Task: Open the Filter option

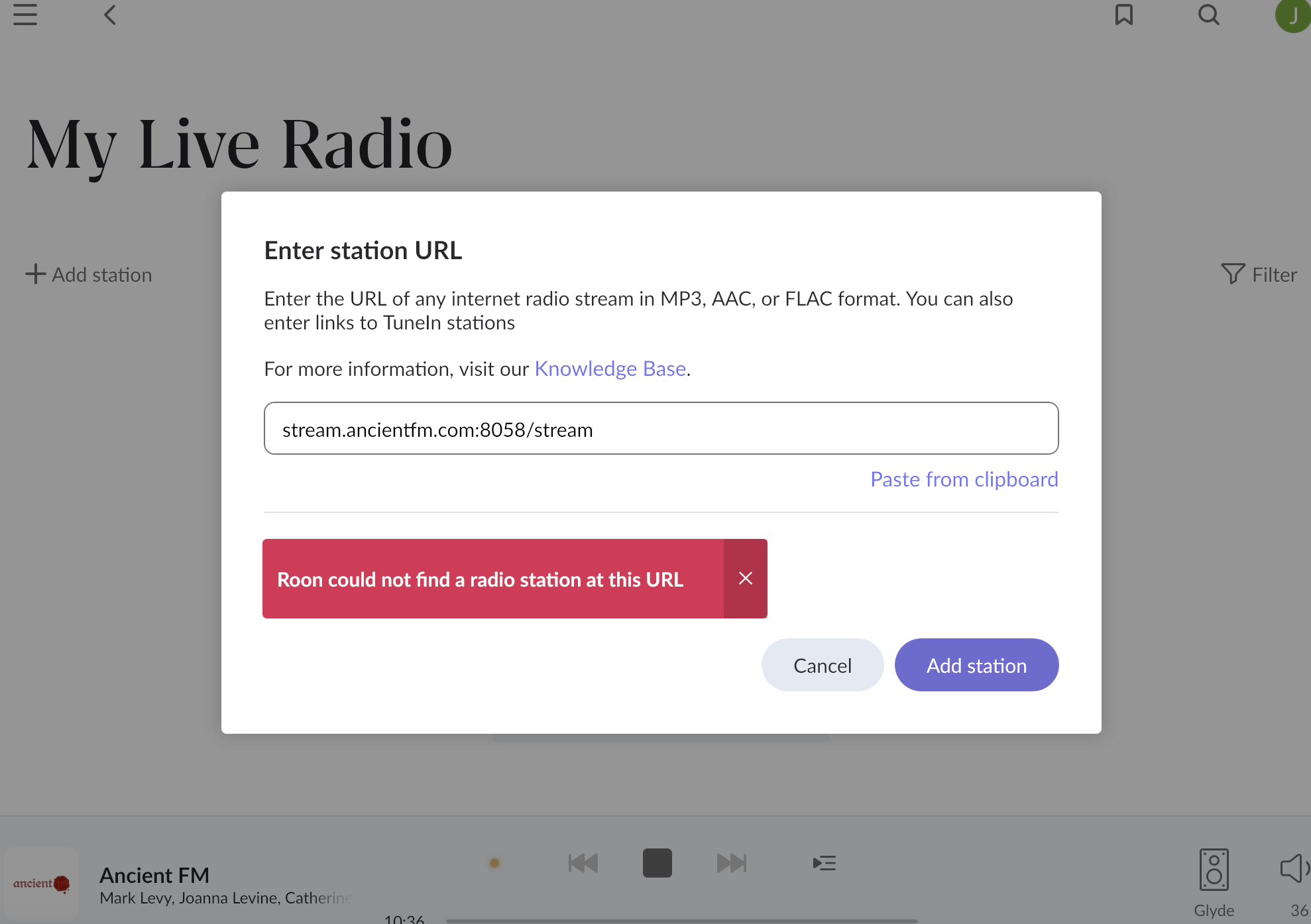Action: [1259, 274]
